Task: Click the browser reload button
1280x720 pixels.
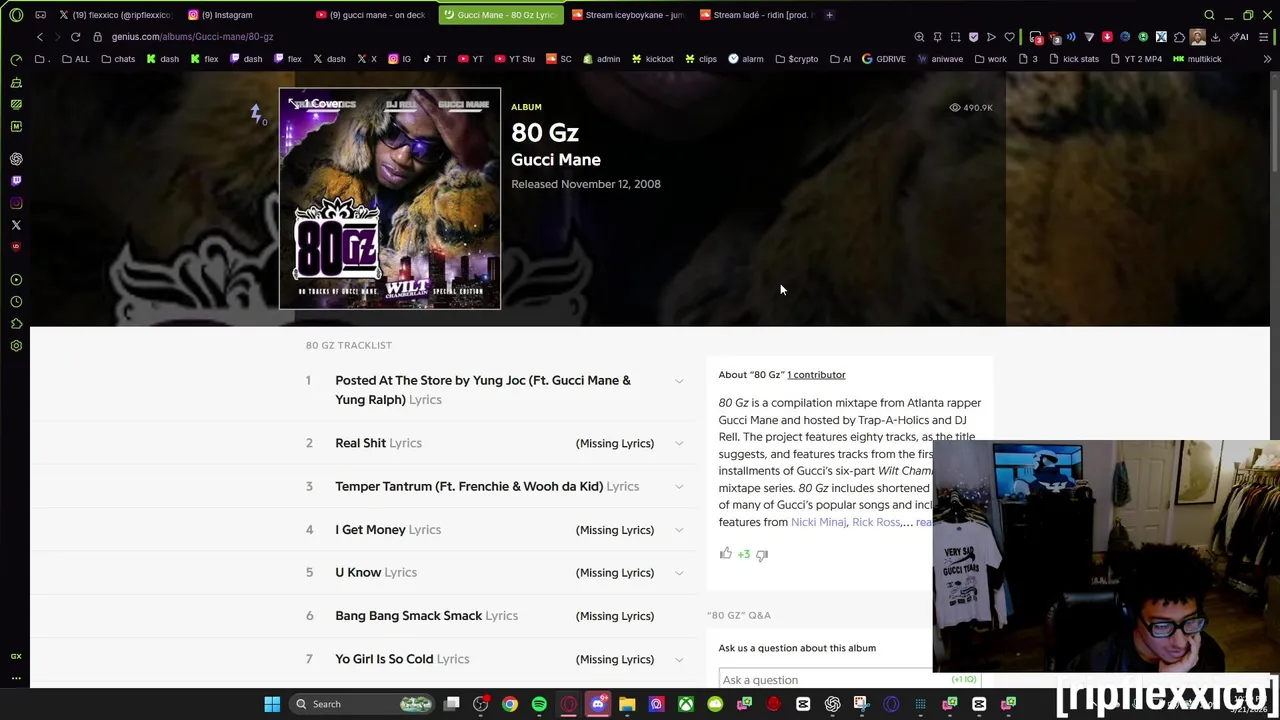Action: coord(75,37)
